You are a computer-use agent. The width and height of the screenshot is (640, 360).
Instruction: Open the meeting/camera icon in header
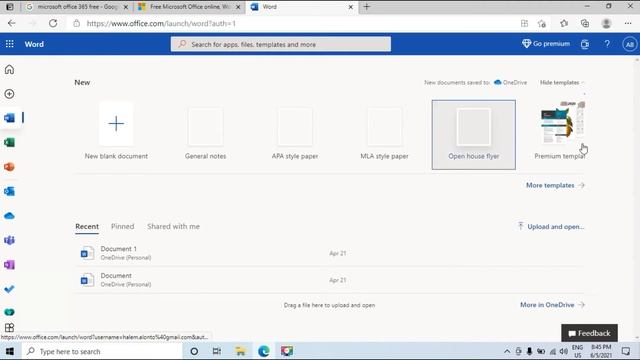click(x=584, y=44)
